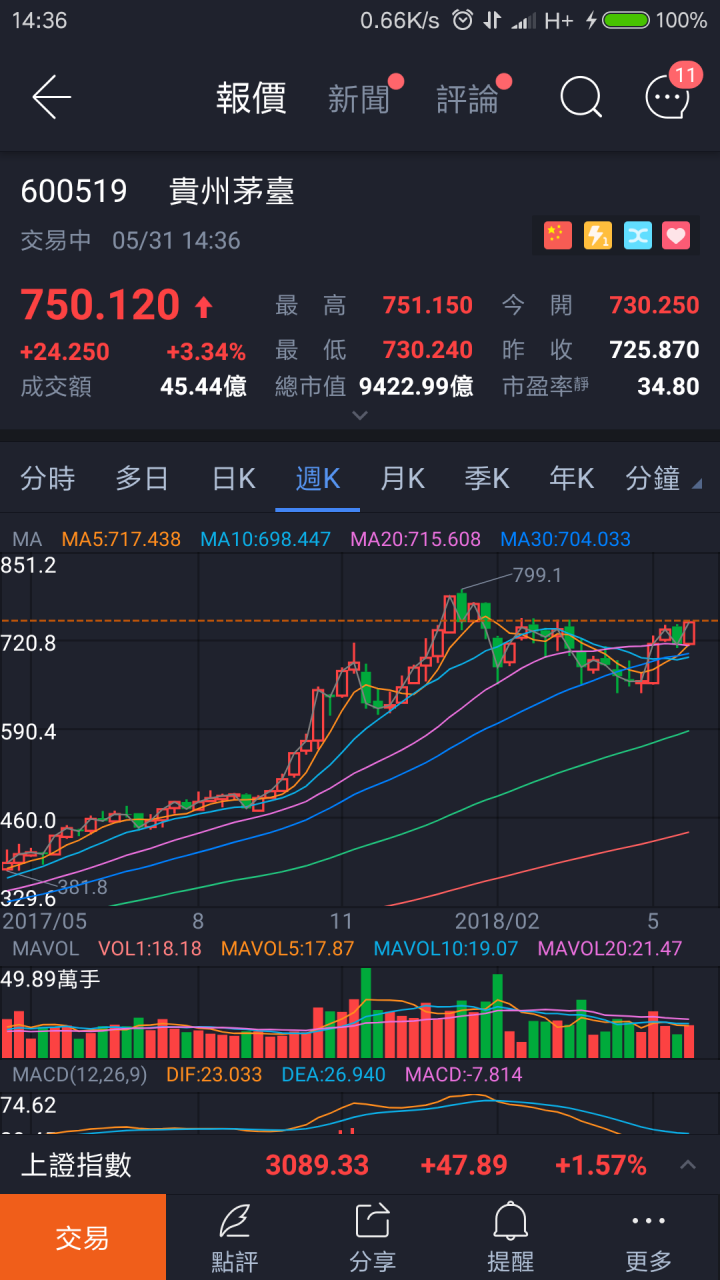Tap the 昨收 value 725.870
The image size is (720, 1280).
pyautogui.click(x=655, y=349)
